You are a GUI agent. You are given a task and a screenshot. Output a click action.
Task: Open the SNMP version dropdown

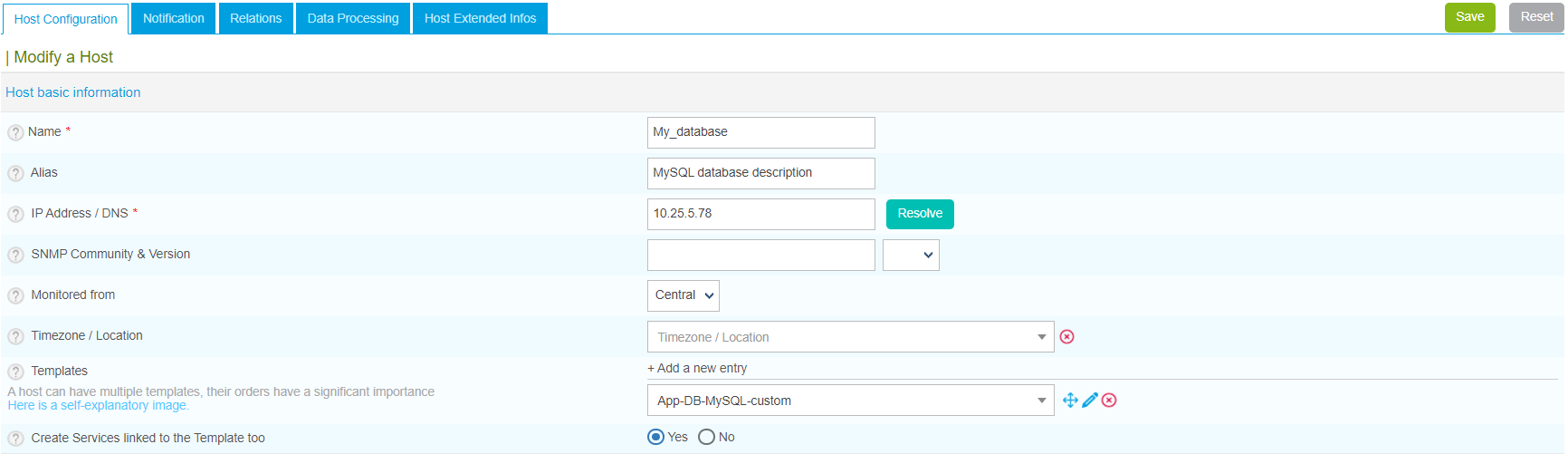point(911,256)
